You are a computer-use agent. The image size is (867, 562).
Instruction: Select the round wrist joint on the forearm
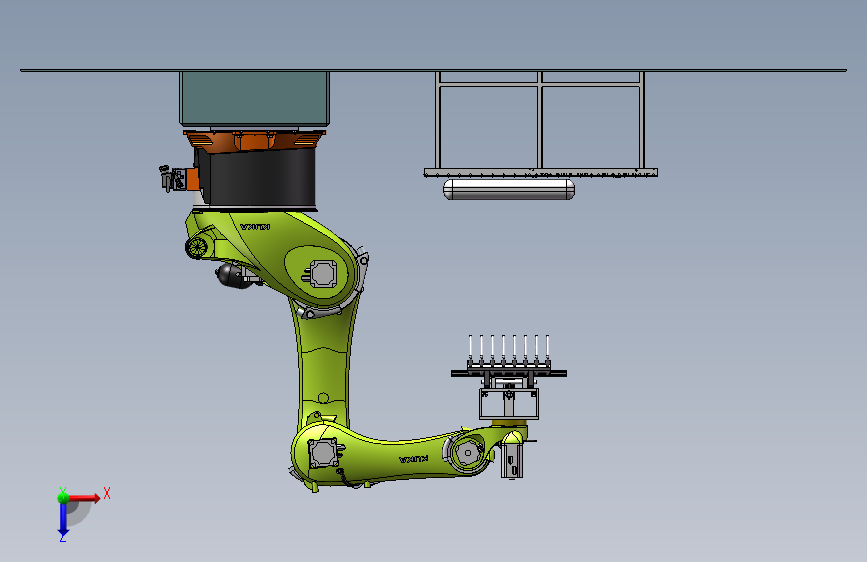(x=468, y=452)
